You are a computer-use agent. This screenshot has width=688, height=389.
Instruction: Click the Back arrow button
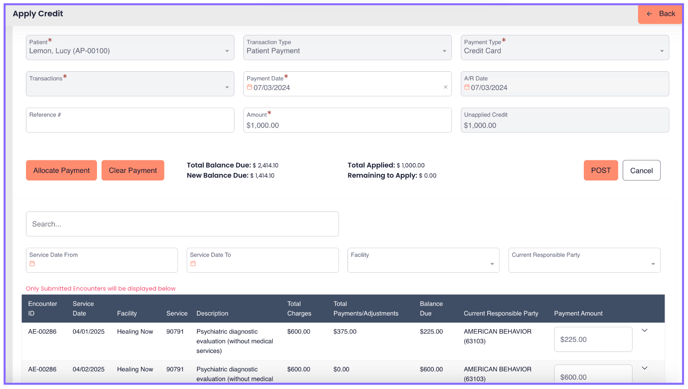pyautogui.click(x=660, y=14)
